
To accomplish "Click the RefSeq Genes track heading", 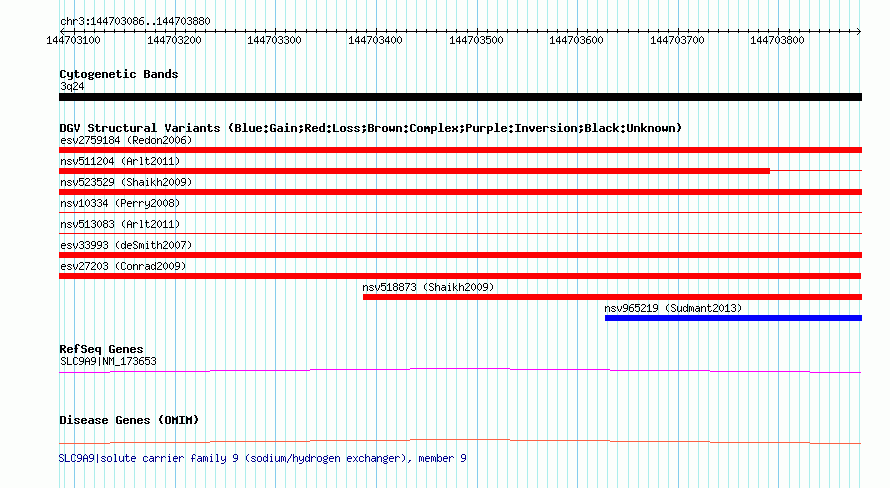I will tap(101, 349).
